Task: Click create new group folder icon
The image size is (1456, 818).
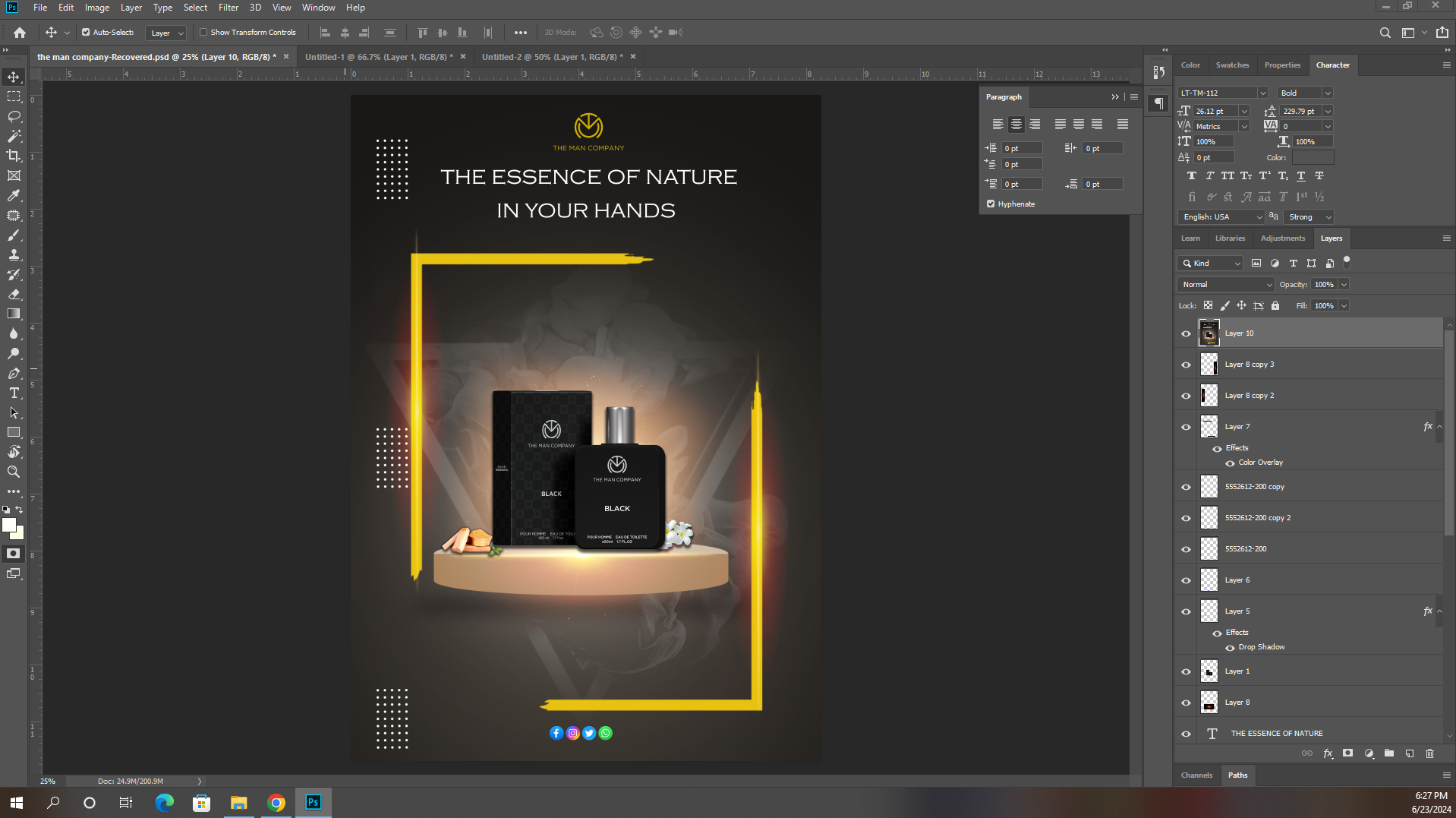Action: click(x=1389, y=753)
